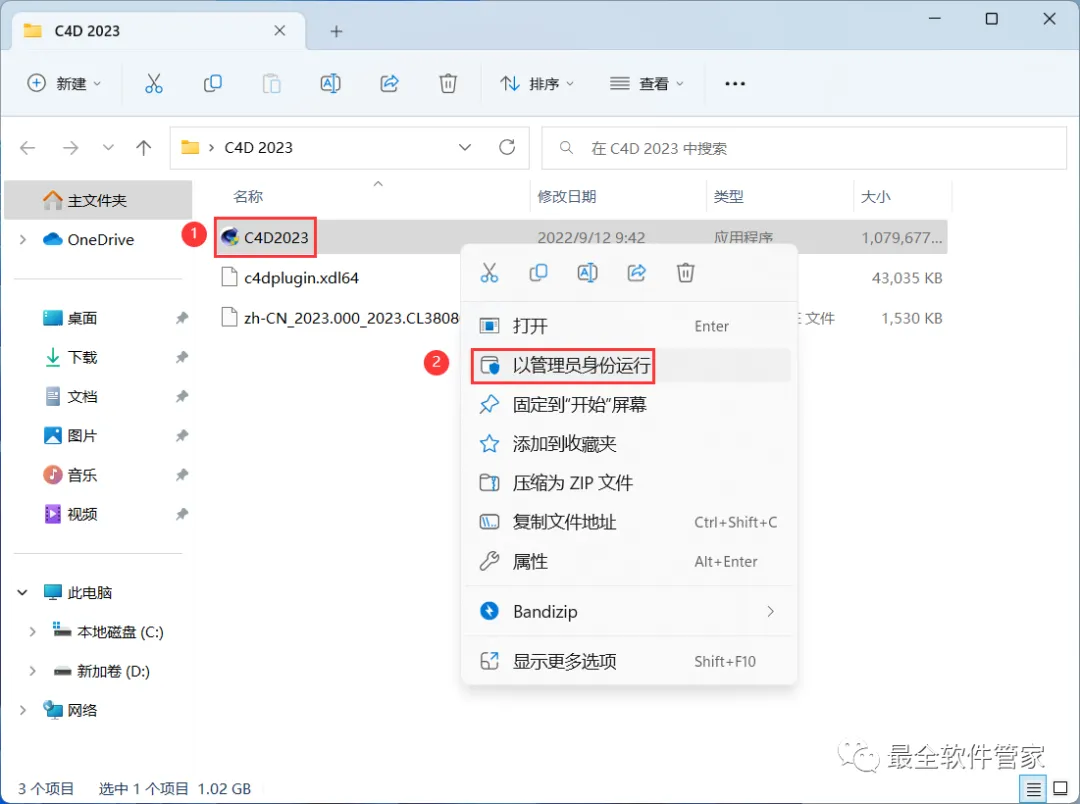Open Pictures (图片) quick access folder
Viewport: 1080px width, 804px height.
(x=70, y=435)
